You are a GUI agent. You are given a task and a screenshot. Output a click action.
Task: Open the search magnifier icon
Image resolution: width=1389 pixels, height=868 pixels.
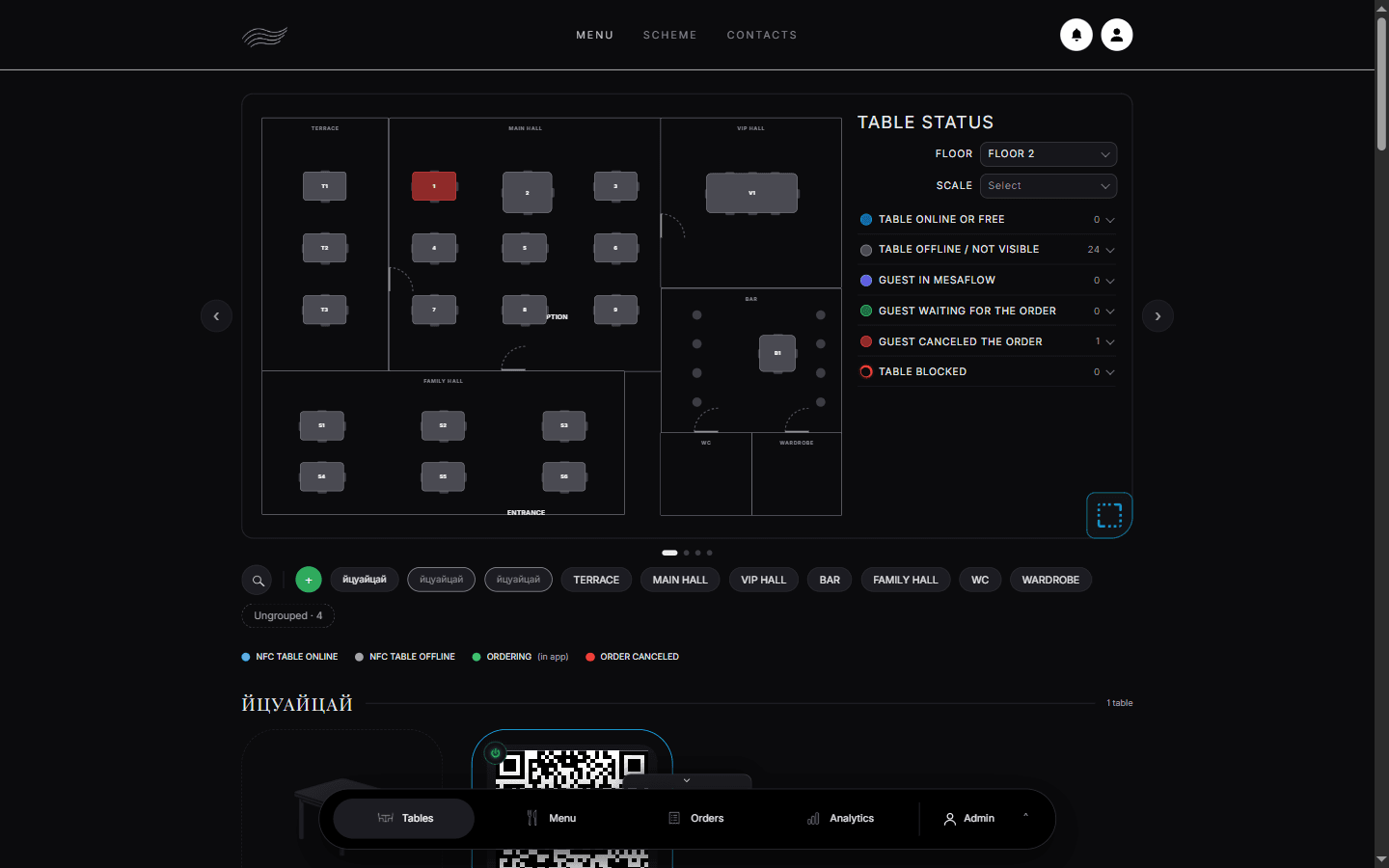click(x=258, y=581)
